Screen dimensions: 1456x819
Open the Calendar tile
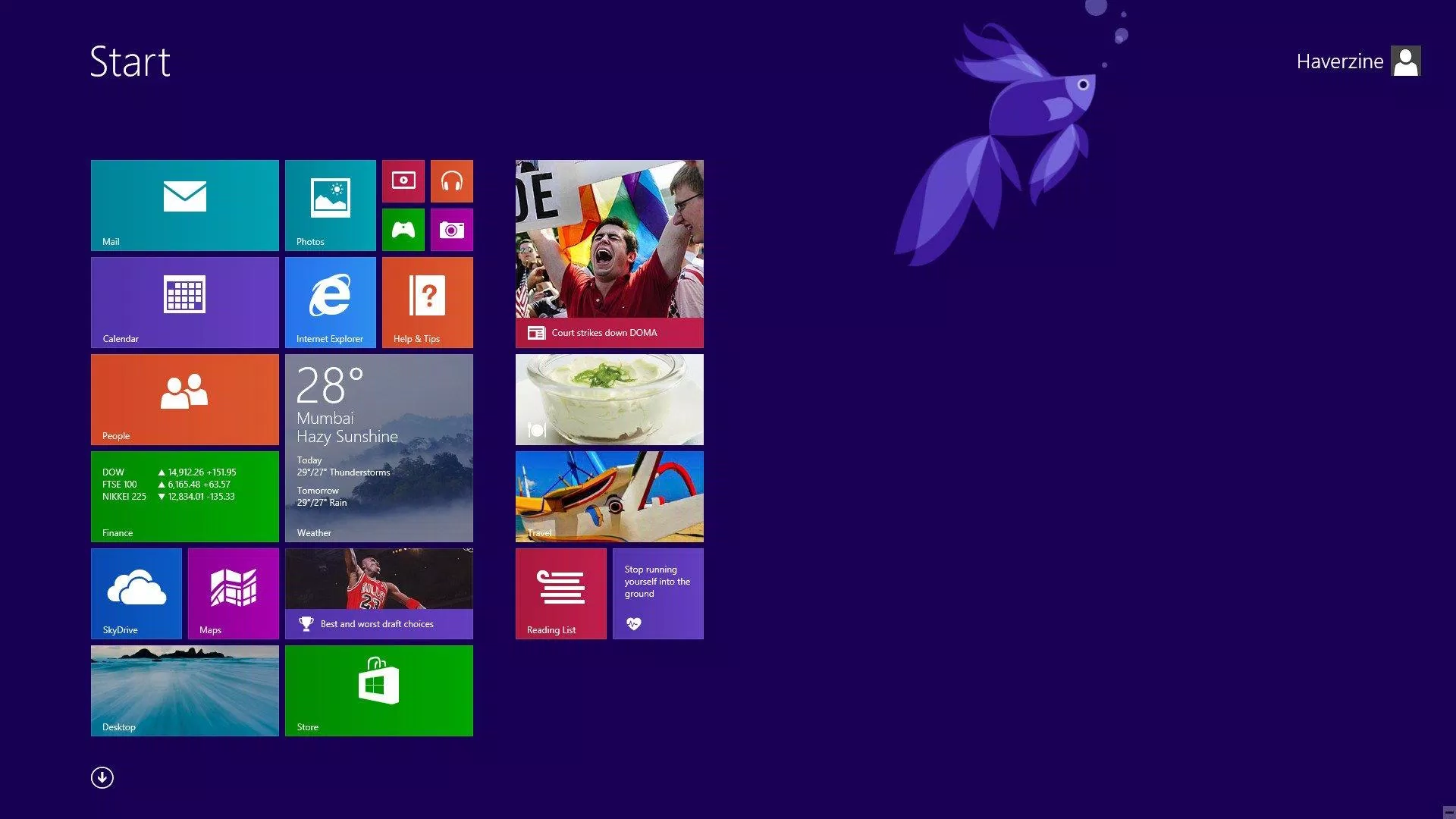184,302
